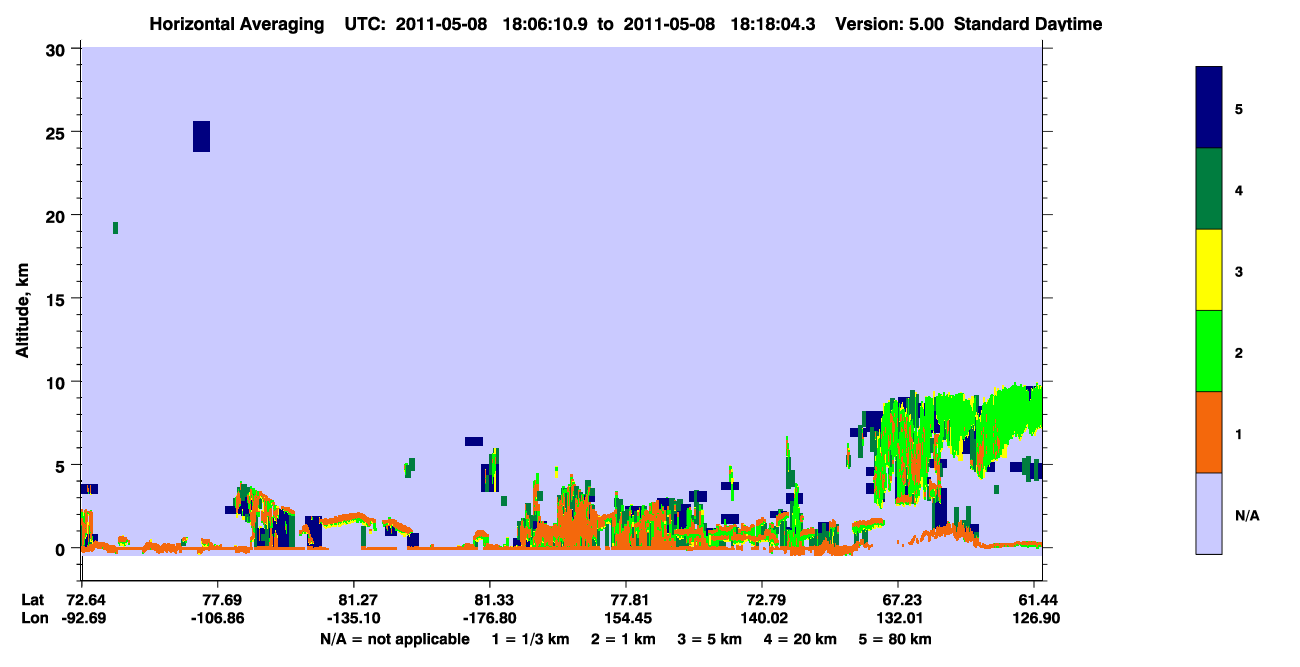The height and width of the screenshot is (667, 1300).
Task: Click 'Standard Daytime' text in title
Action: pos(1028,24)
